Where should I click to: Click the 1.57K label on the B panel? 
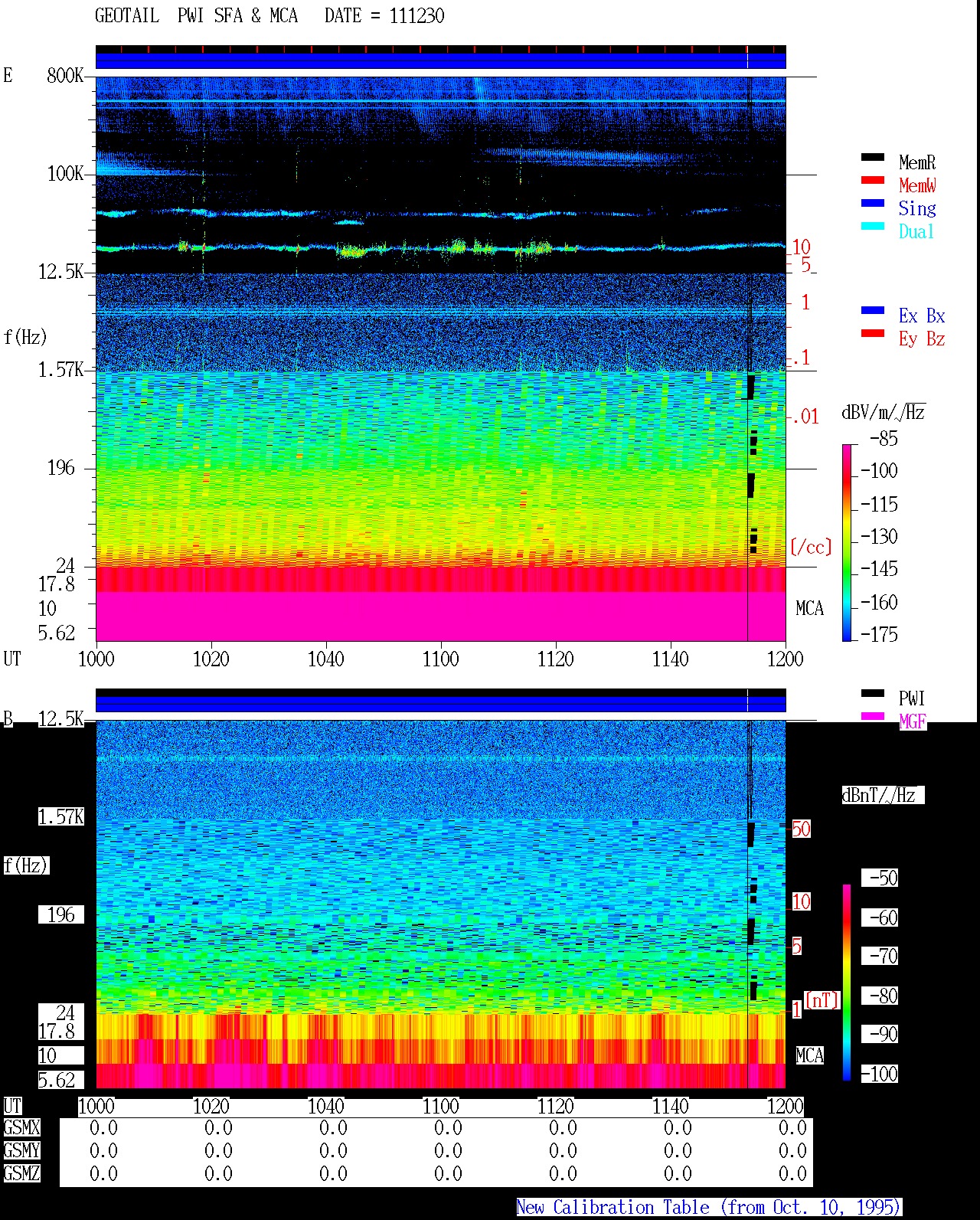[61, 816]
